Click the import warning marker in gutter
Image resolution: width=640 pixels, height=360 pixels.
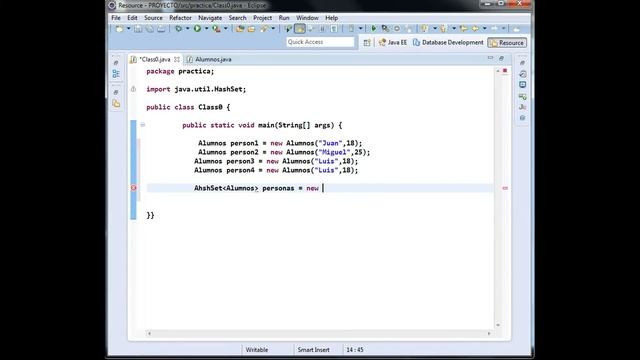(133, 89)
